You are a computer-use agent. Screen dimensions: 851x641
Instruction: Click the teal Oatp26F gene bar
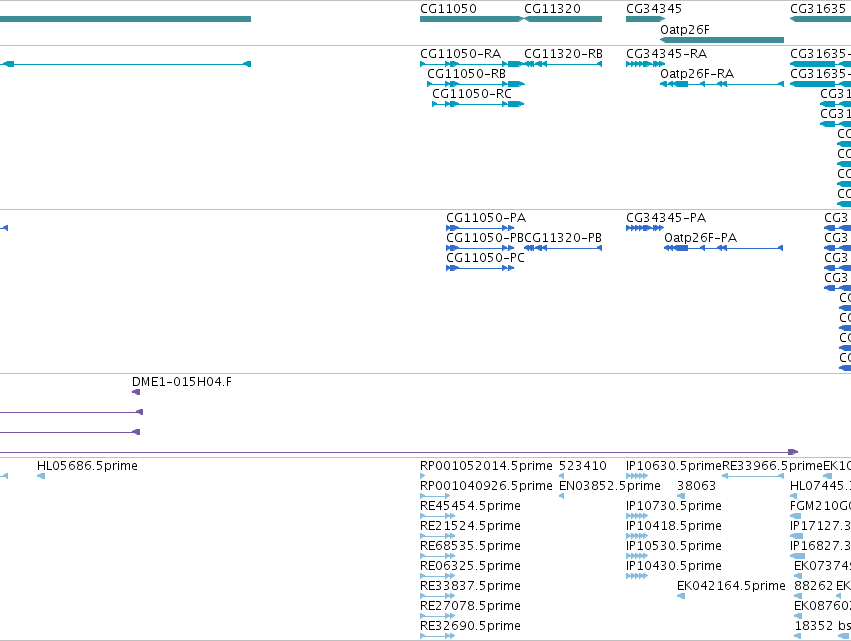[x=722, y=40]
